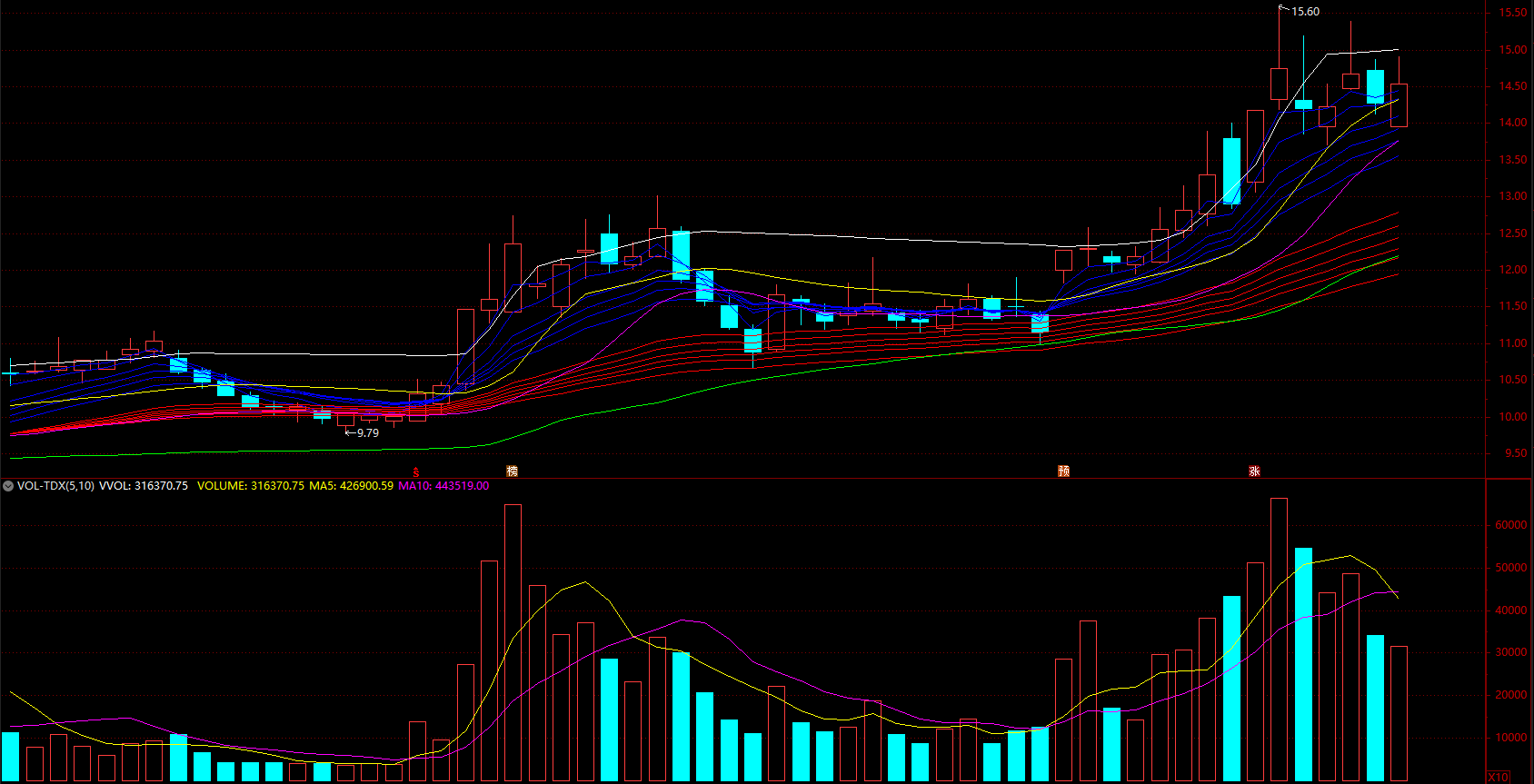Click the '涨' event marker icon
1534x784 pixels.
tap(1254, 471)
